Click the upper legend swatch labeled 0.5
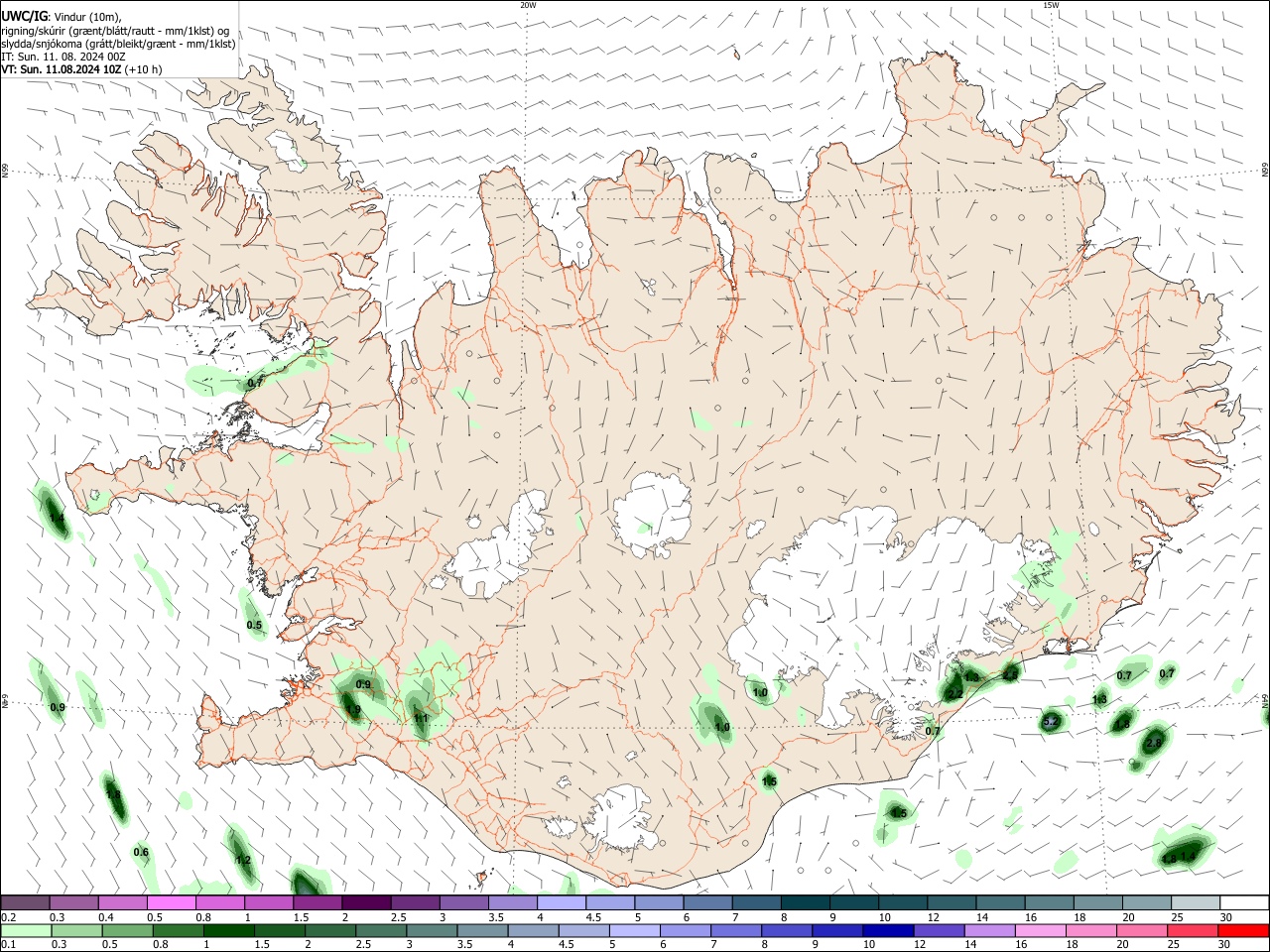Image resolution: width=1270 pixels, height=952 pixels. [x=173, y=902]
